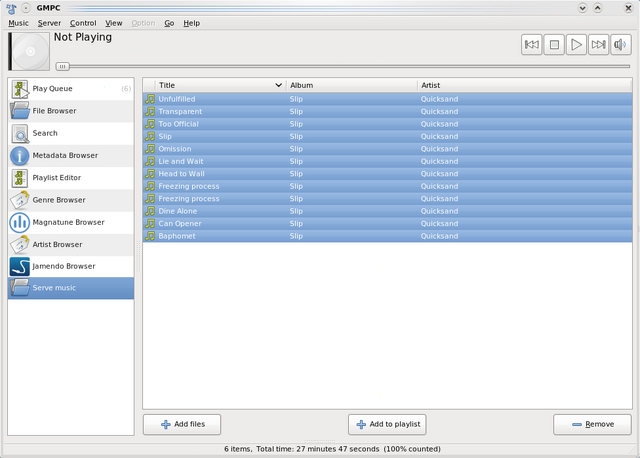Open File Browser in the sidebar
Image resolution: width=640 pixels, height=458 pixels.
click(71, 111)
